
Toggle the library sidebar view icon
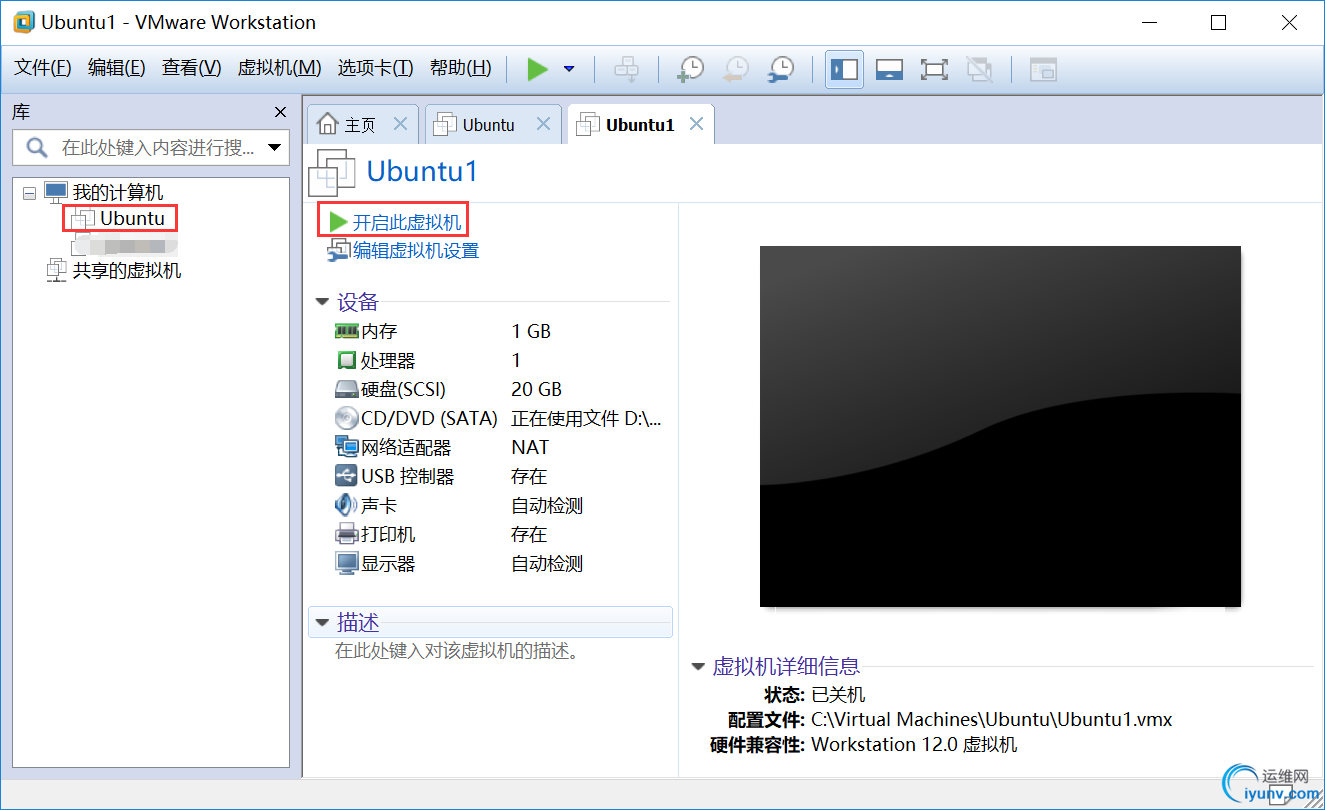click(844, 69)
